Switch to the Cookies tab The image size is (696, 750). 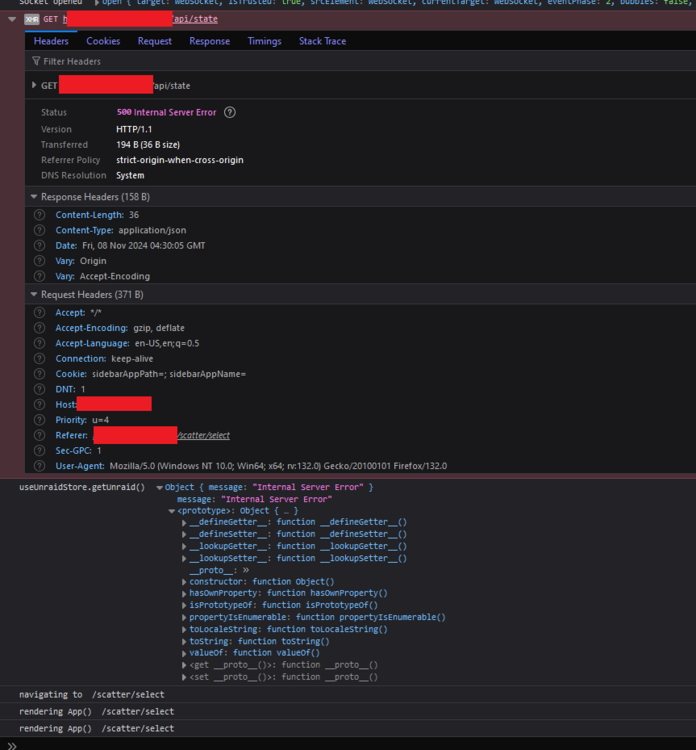(103, 41)
